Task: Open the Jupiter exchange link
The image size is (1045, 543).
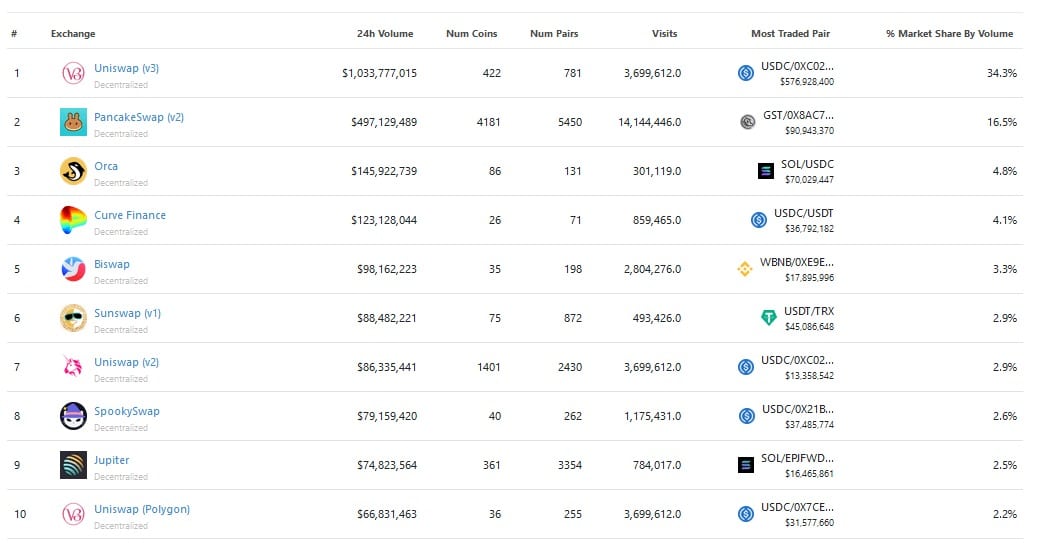Action: pyautogui.click(x=111, y=460)
